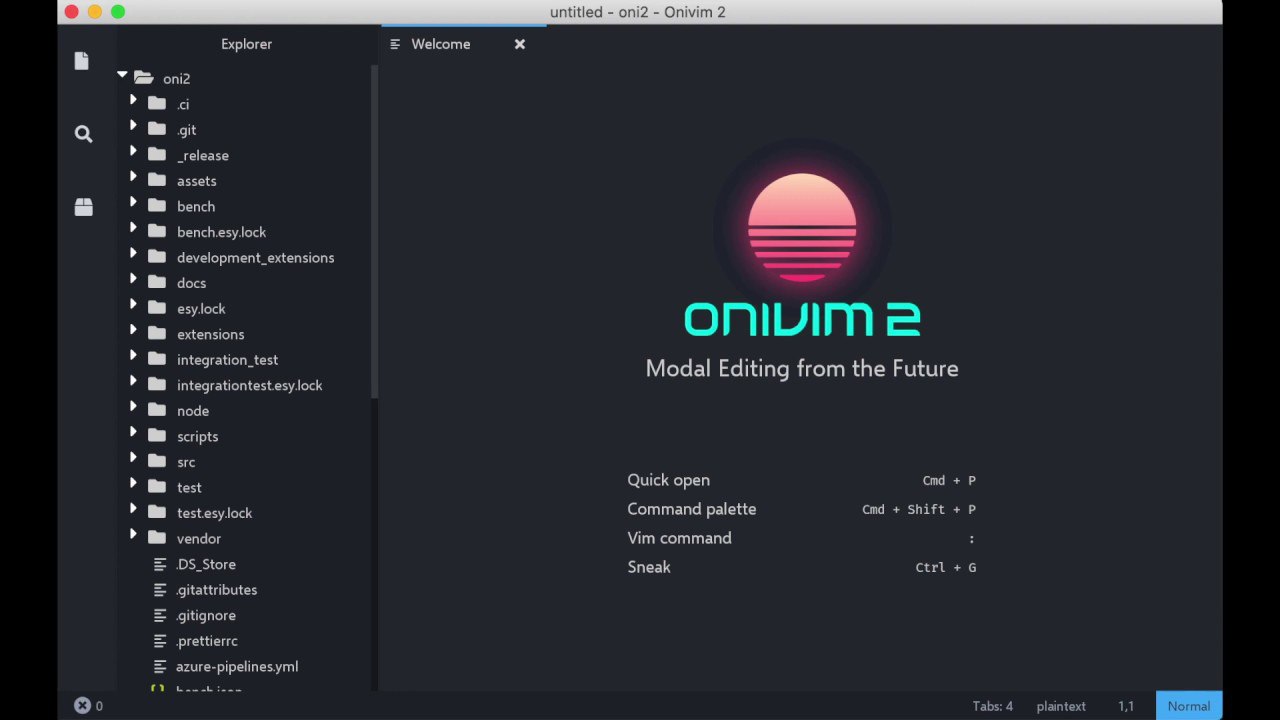Click the Quick open entry
Image resolution: width=1280 pixels, height=720 pixels.
(x=801, y=480)
